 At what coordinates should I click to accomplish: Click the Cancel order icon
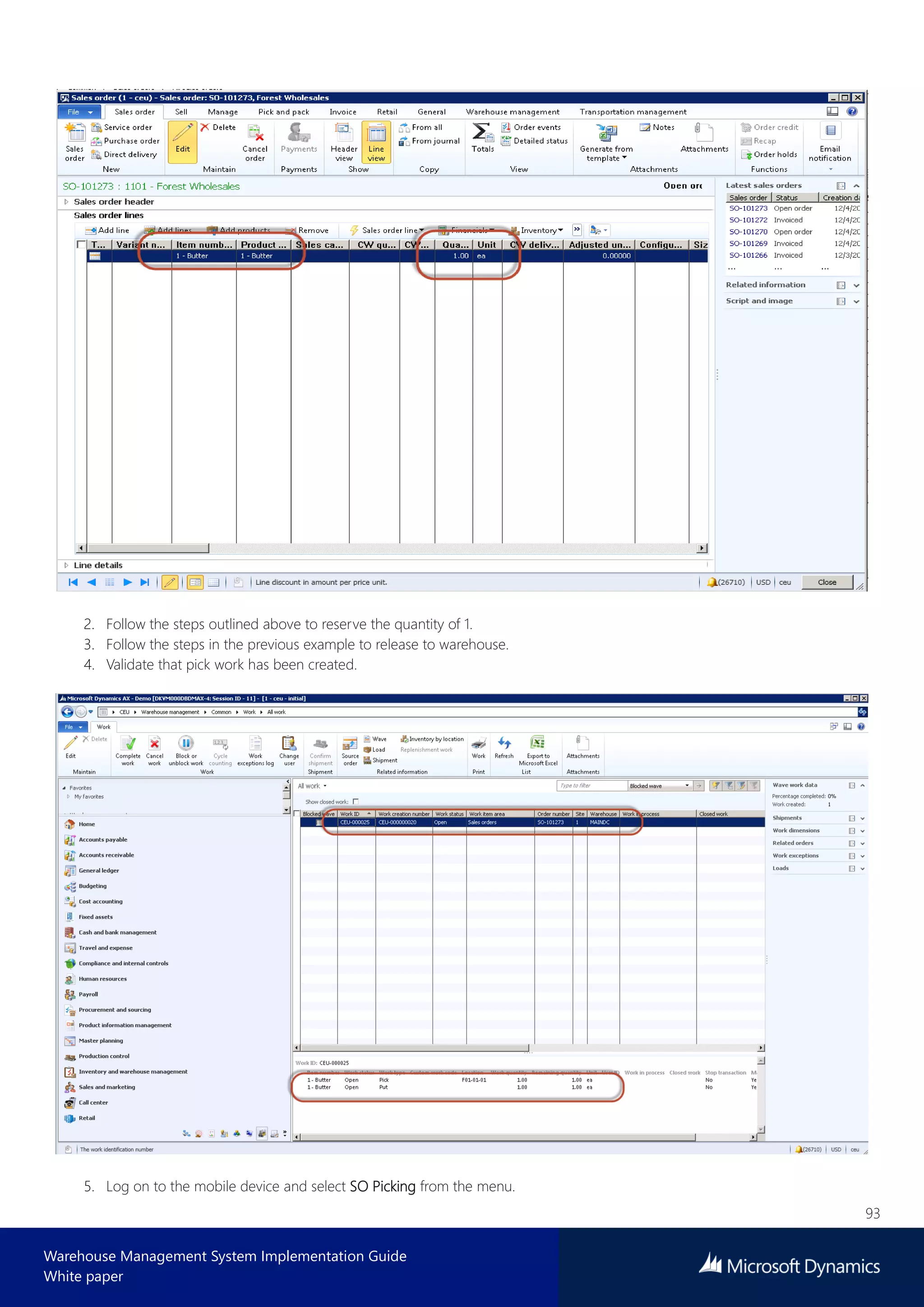255,133
